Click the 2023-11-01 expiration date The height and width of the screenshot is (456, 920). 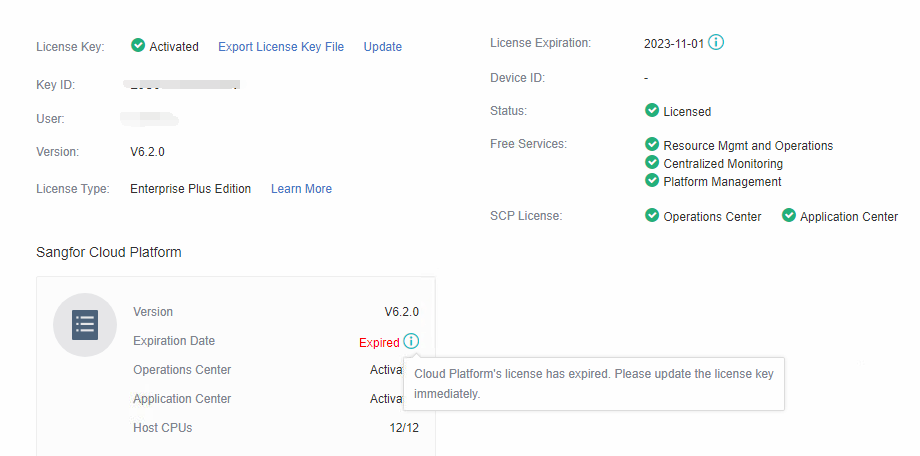[x=674, y=44]
